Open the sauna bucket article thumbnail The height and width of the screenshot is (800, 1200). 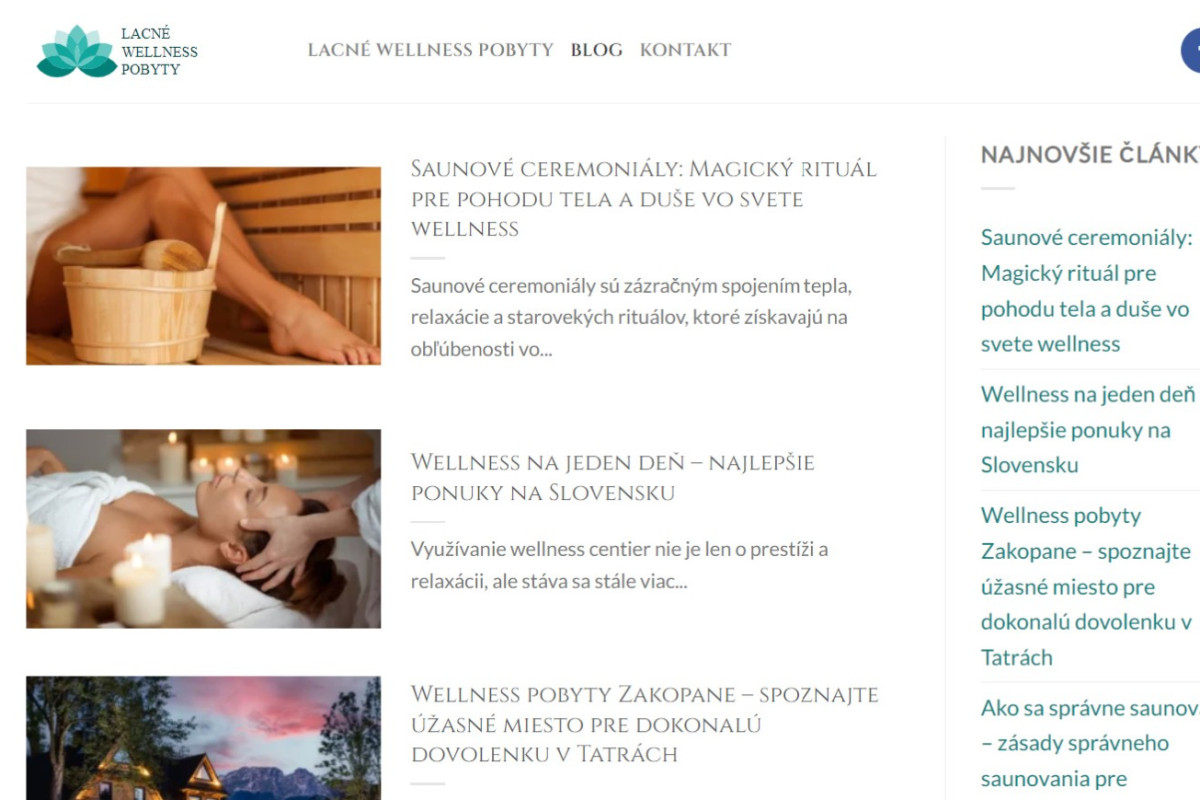click(204, 266)
